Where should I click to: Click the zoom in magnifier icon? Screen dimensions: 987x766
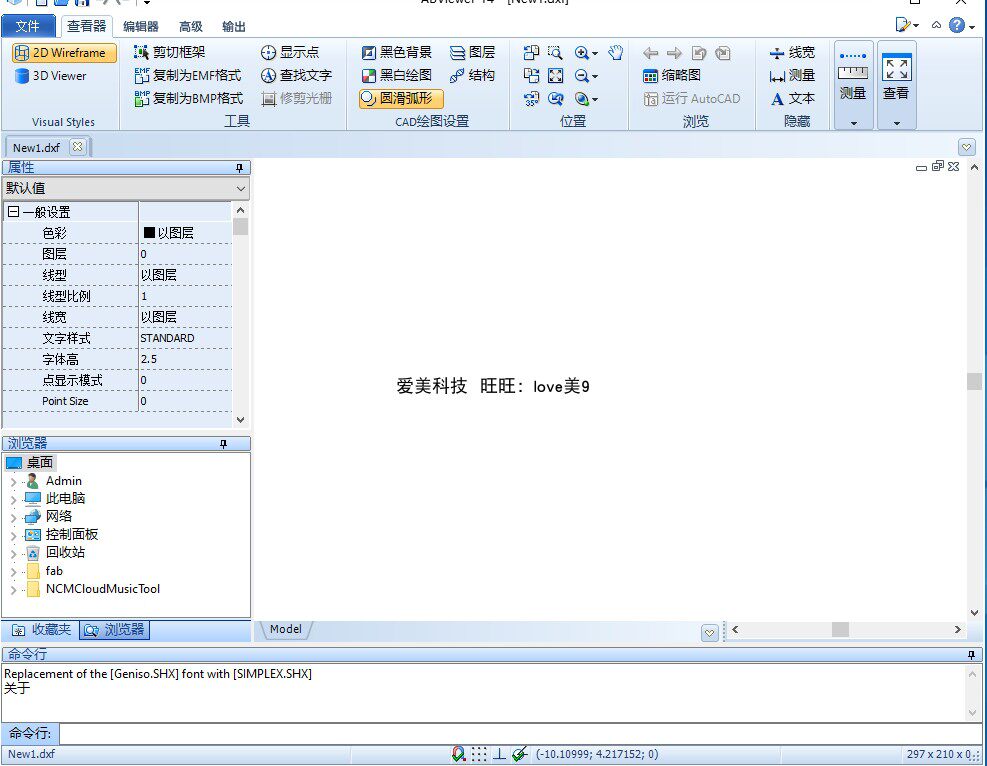click(582, 53)
